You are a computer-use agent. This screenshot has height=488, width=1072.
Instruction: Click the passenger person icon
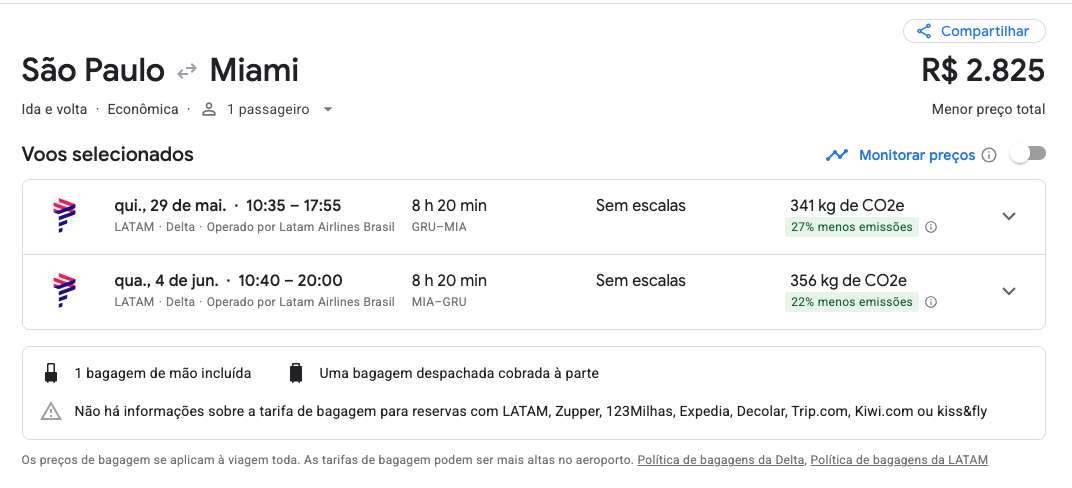point(209,109)
